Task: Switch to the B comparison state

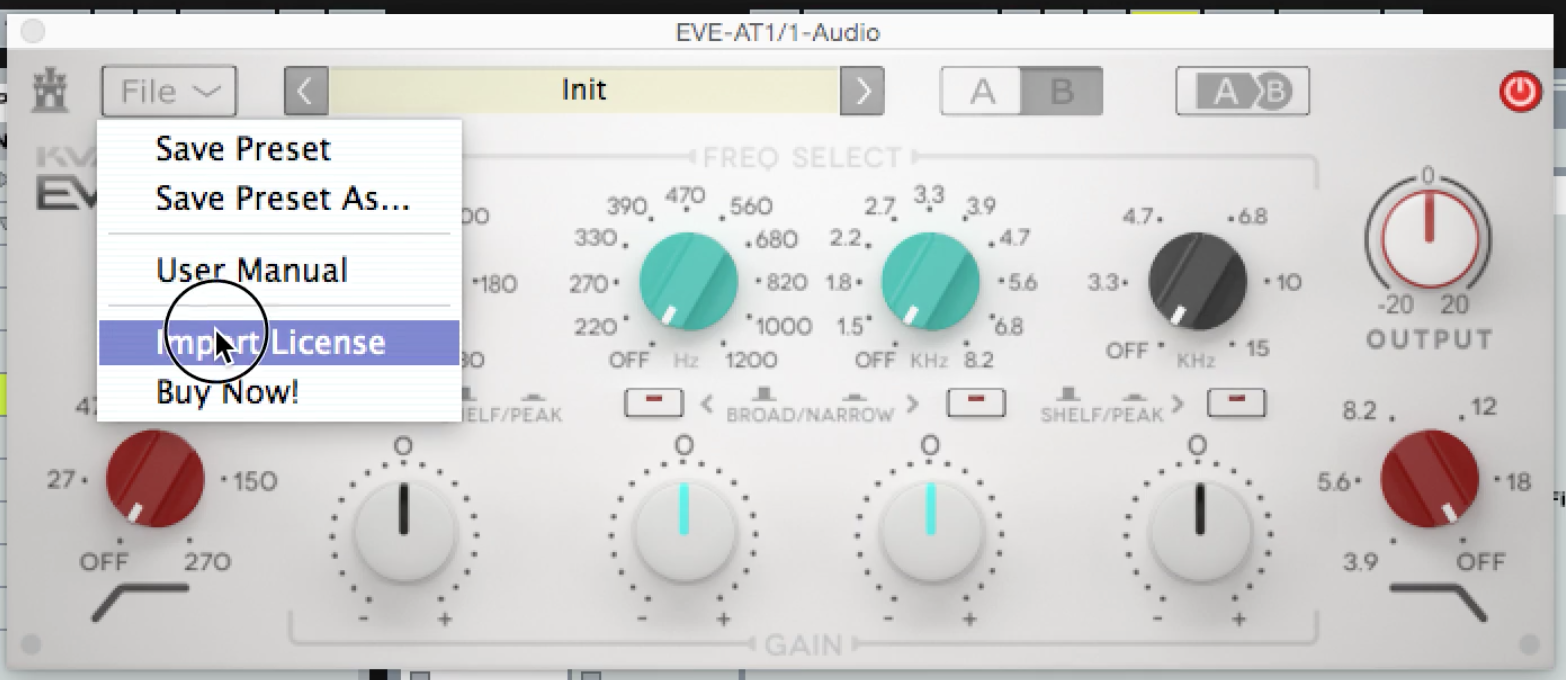Action: tap(1062, 91)
